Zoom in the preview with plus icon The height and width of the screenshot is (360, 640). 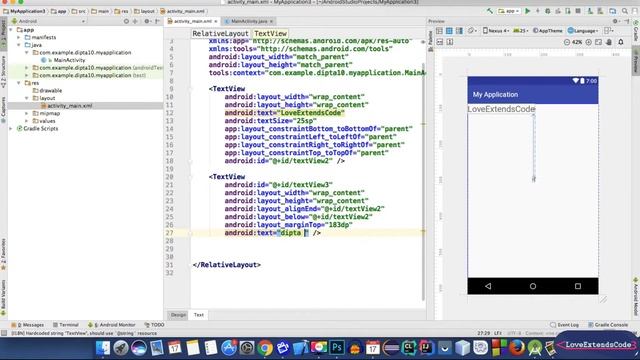click(588, 42)
